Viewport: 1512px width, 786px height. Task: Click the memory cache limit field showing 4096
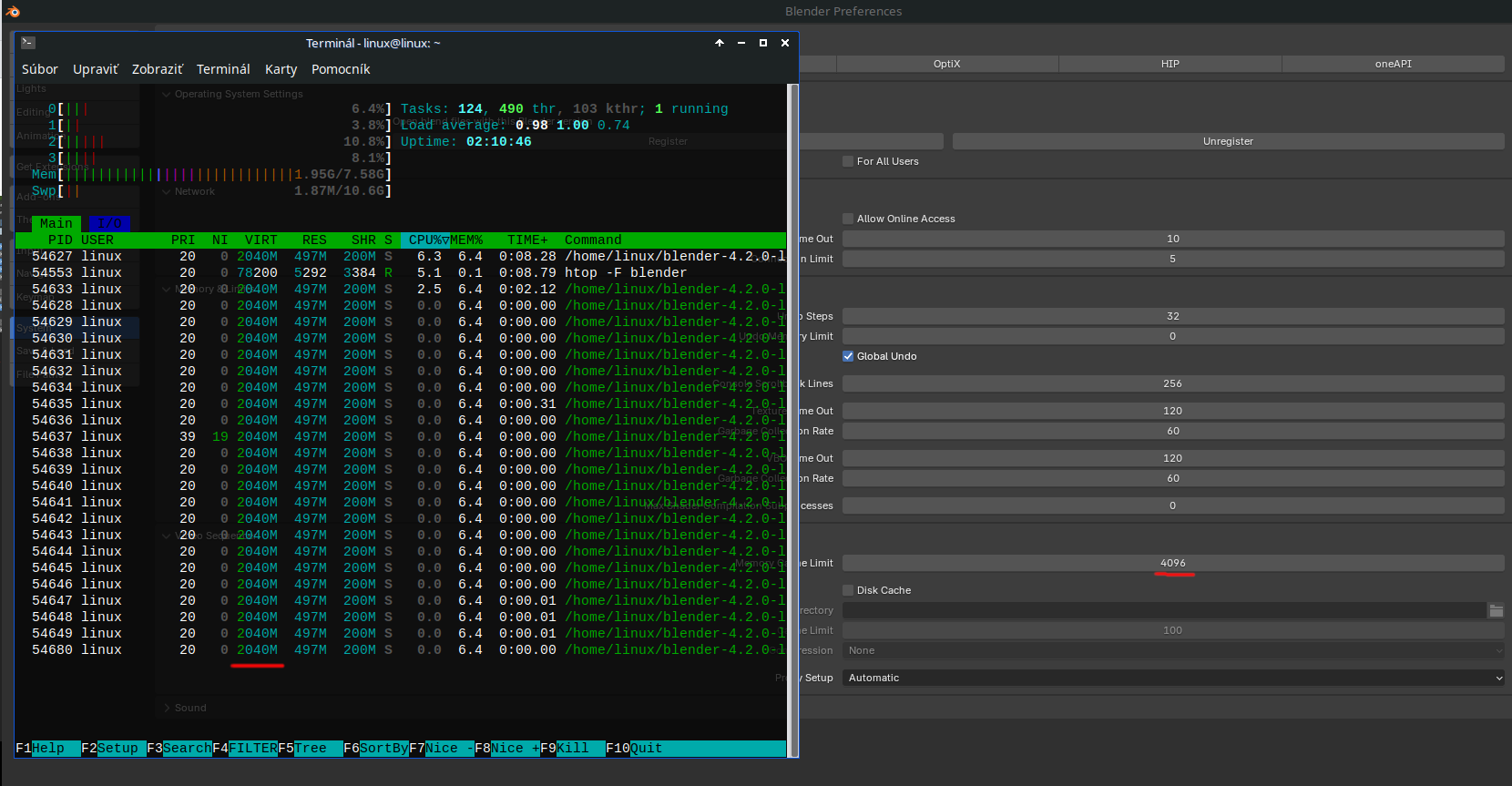click(x=1173, y=563)
